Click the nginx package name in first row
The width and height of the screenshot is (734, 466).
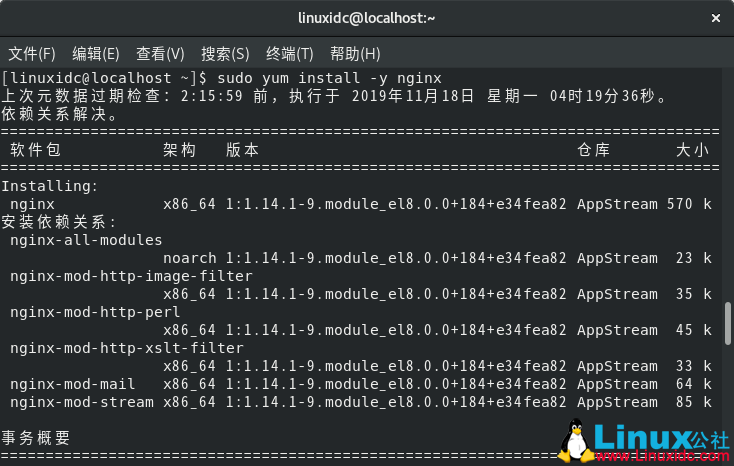pyautogui.click(x=32, y=204)
